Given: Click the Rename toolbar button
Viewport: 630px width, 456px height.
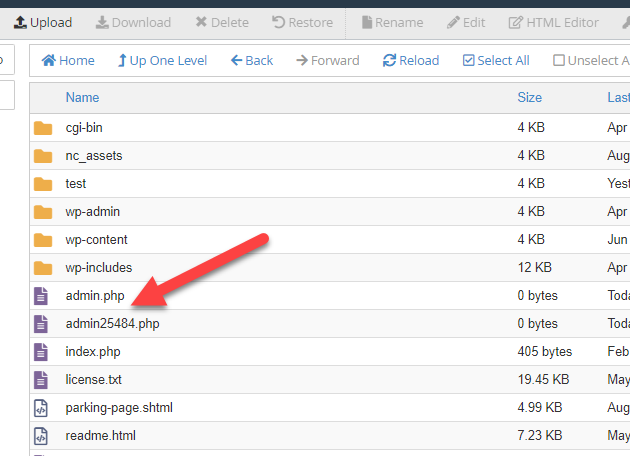Looking at the screenshot, I should click(x=392, y=22).
